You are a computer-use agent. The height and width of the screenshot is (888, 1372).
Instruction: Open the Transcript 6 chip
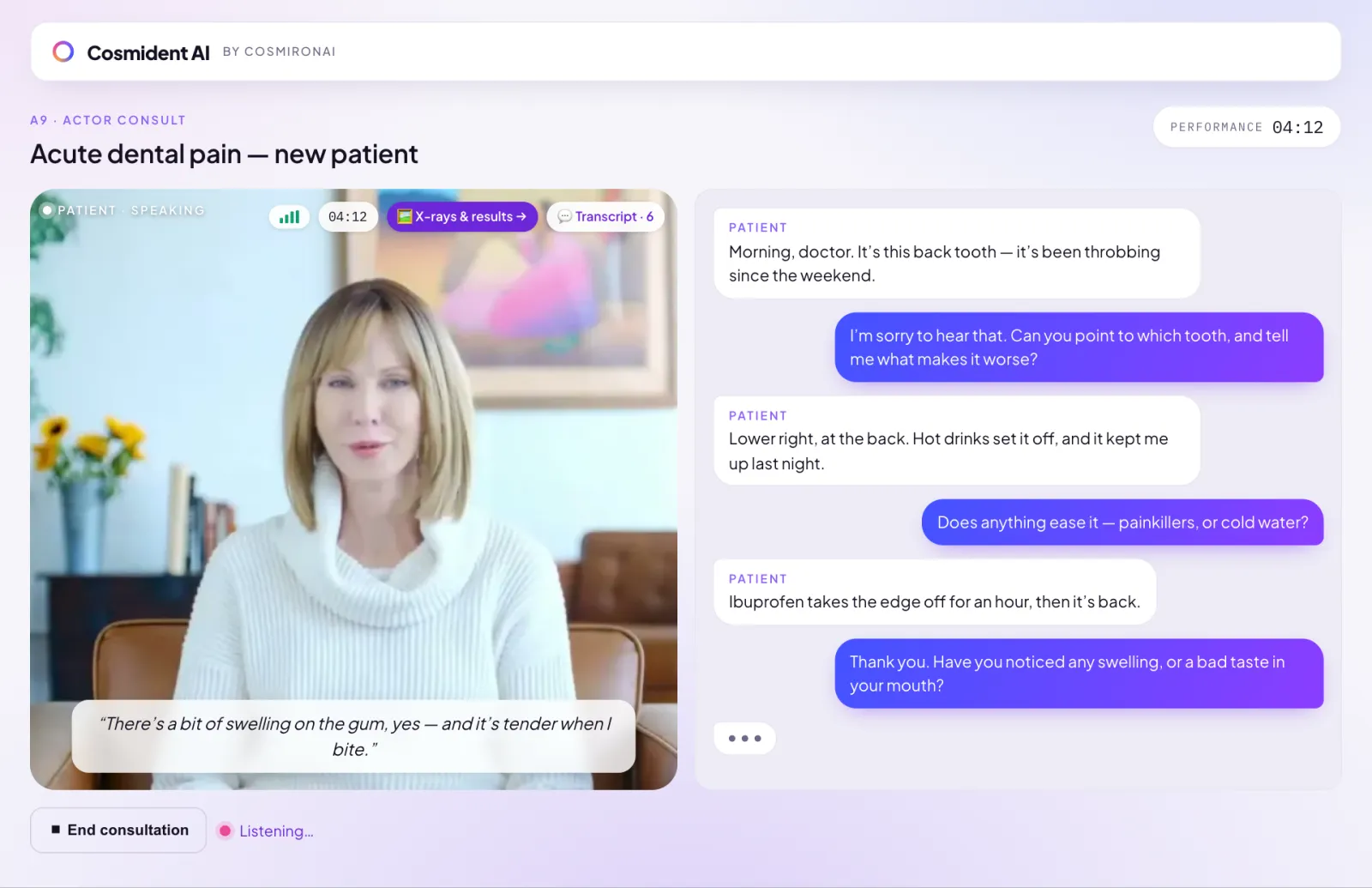coord(605,216)
